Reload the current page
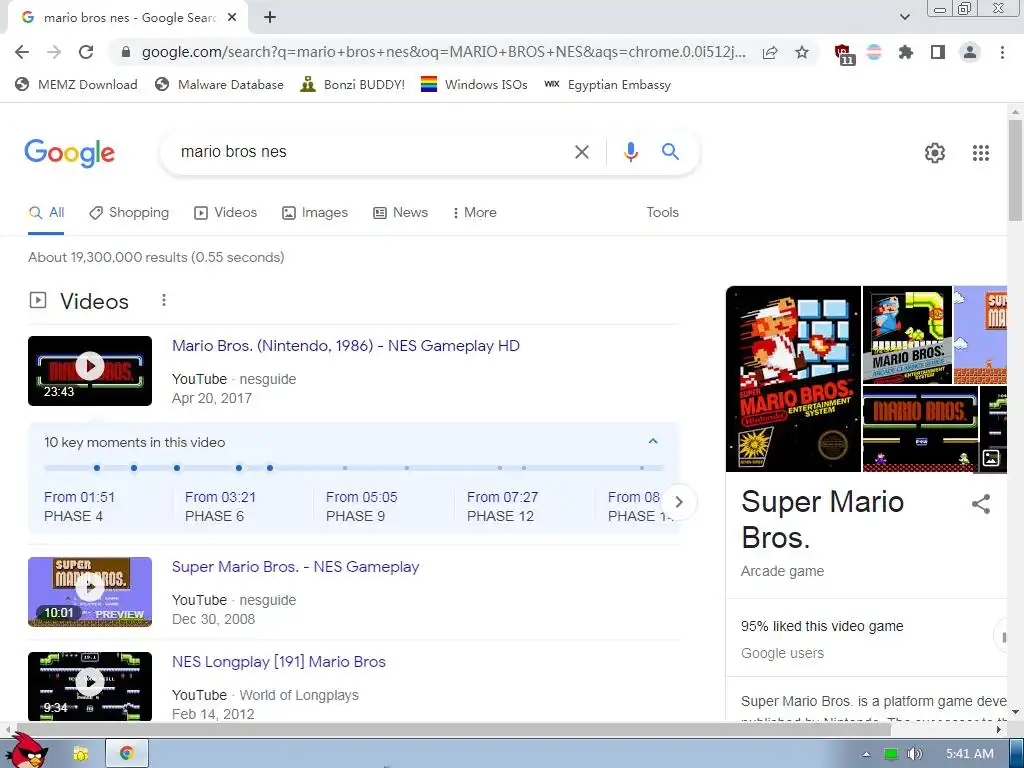The width and height of the screenshot is (1024, 768). pos(86,52)
